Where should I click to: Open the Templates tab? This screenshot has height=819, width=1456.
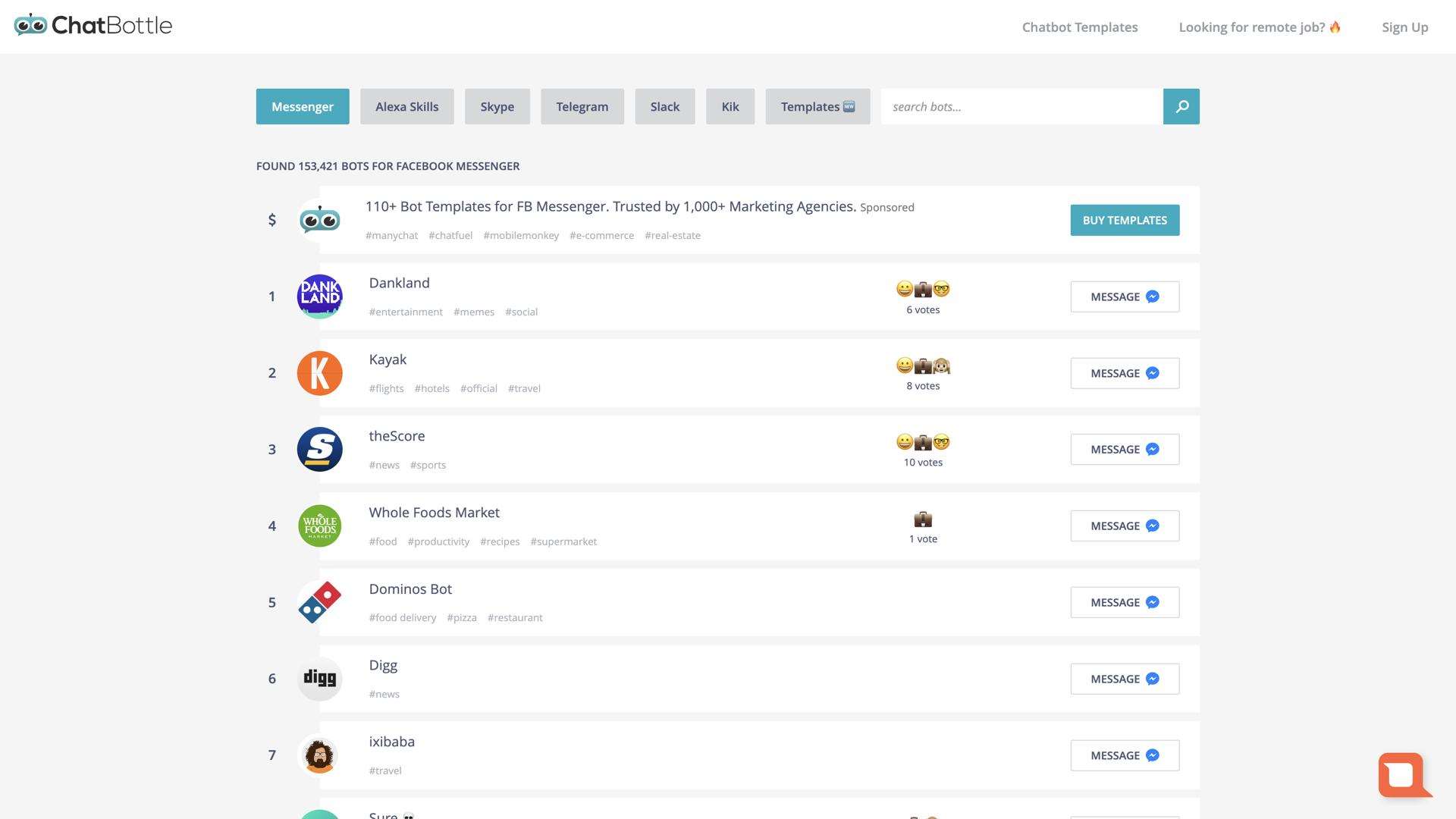817,107
